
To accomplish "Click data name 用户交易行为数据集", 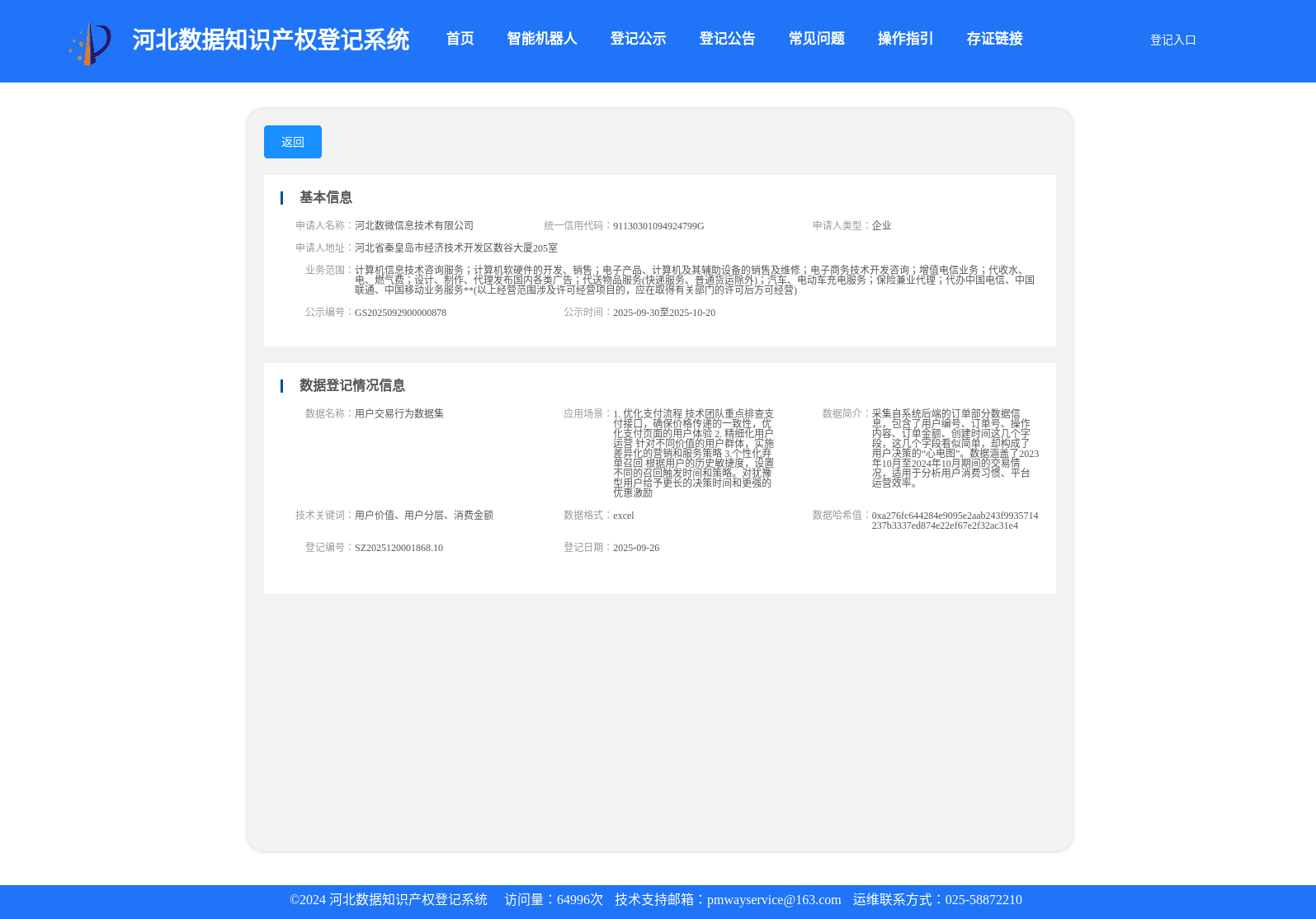I will (399, 413).
